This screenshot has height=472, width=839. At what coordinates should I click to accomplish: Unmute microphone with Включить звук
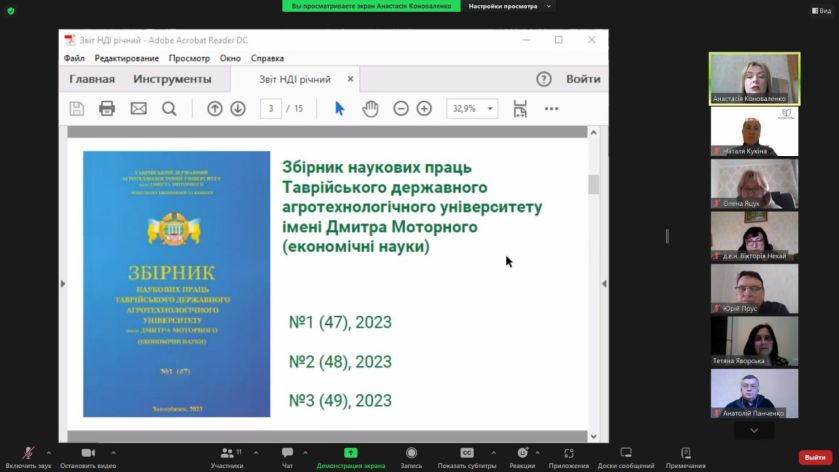28,458
